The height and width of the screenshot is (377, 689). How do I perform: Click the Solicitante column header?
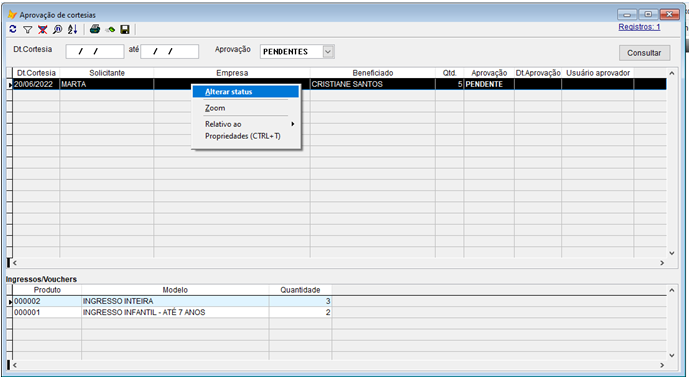tap(107, 73)
